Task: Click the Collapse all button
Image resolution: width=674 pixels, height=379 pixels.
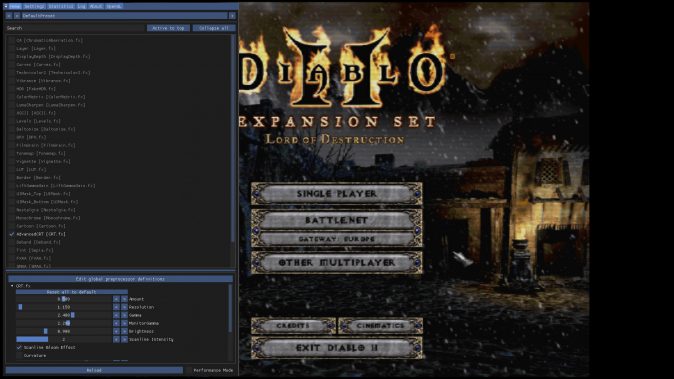Action: (x=214, y=28)
